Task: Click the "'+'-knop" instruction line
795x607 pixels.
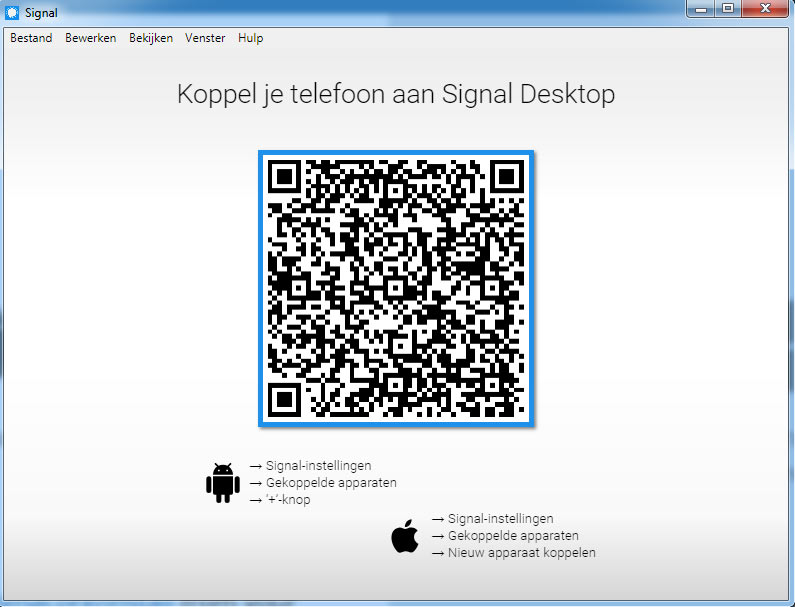Action: click(x=280, y=499)
